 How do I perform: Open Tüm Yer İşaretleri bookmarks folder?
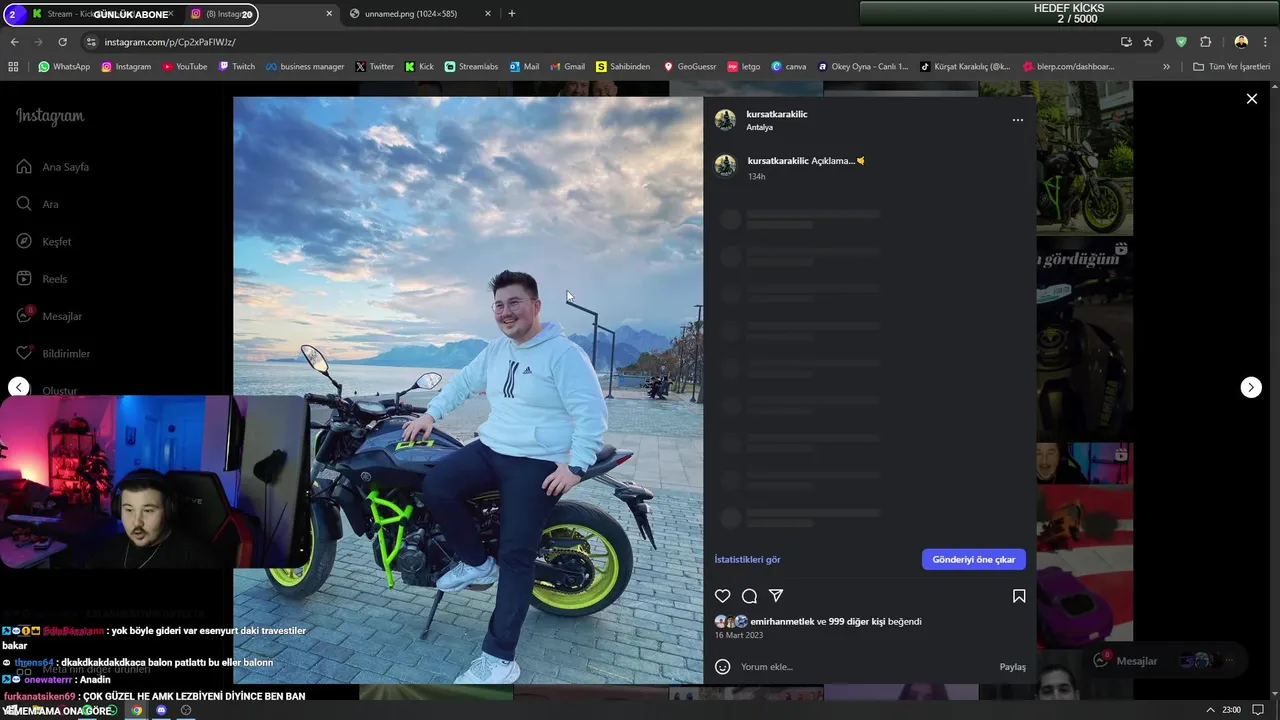pyautogui.click(x=1232, y=67)
